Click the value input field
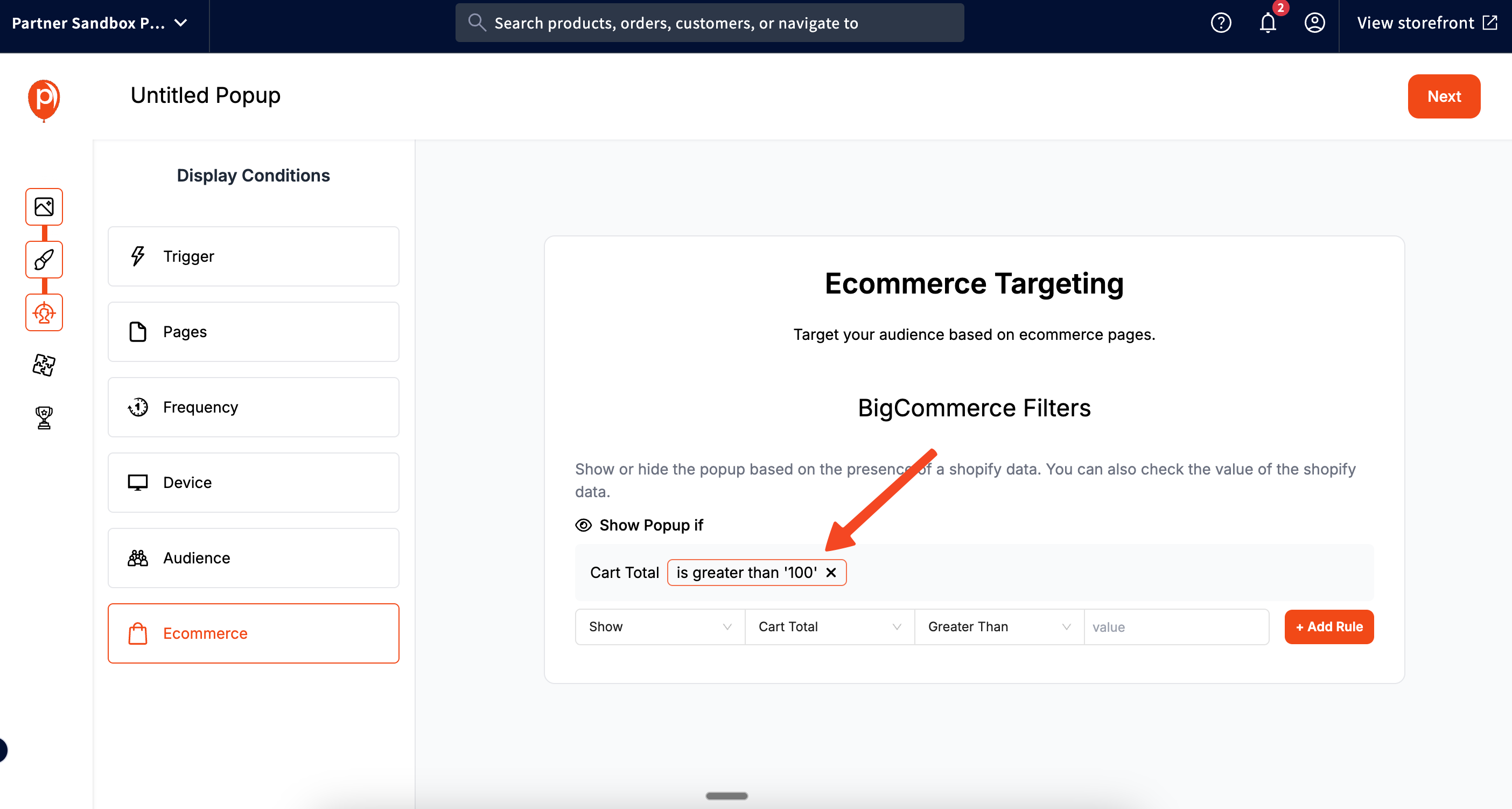This screenshot has width=1512, height=809. point(1175,626)
